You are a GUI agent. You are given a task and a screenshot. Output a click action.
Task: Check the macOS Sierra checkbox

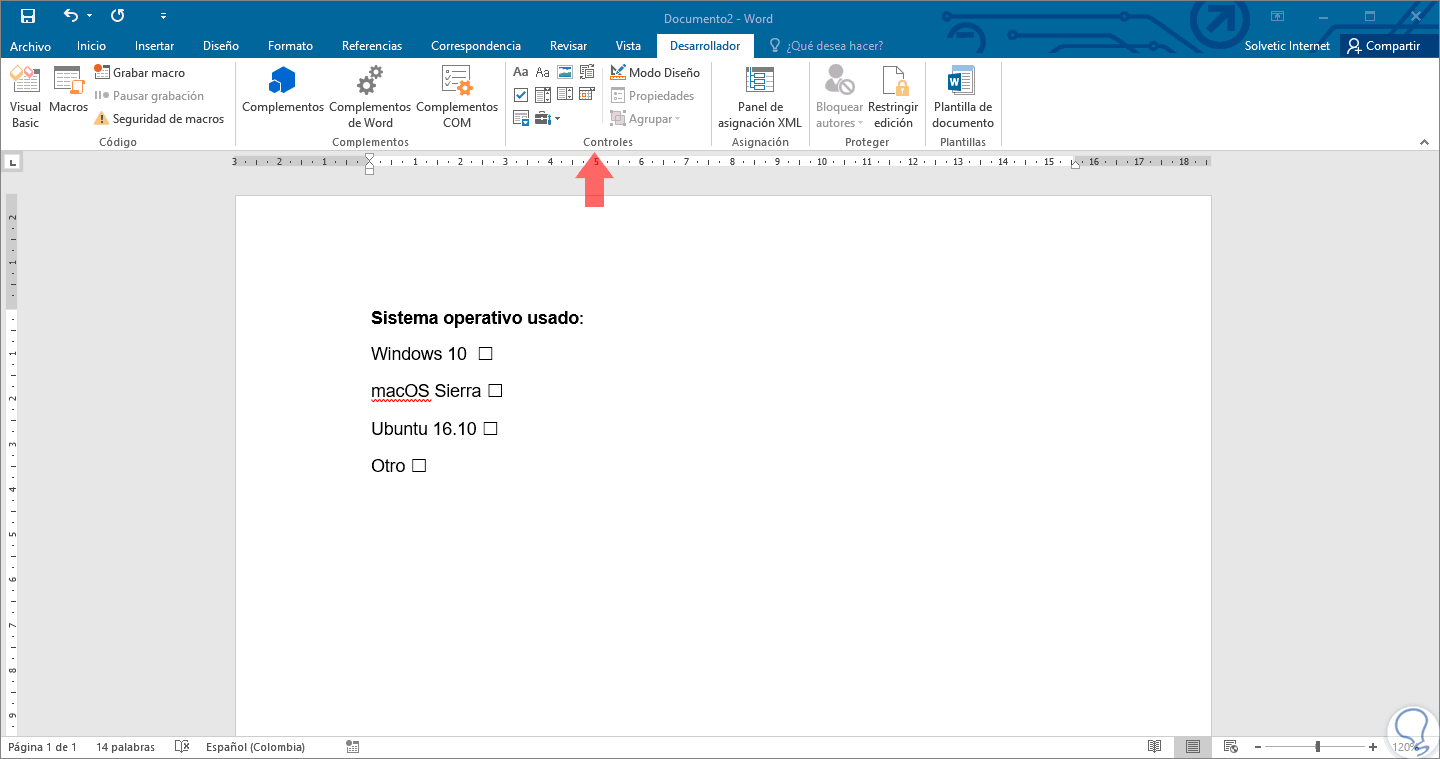(495, 390)
